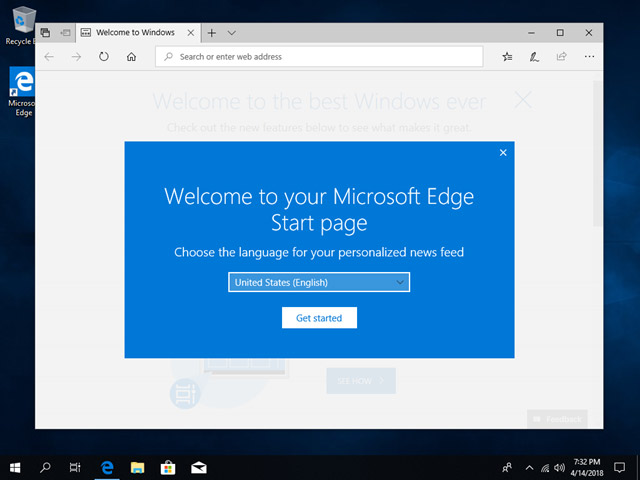Show tabs you've set aside
This screenshot has width=640, height=480.
[x=45, y=33]
